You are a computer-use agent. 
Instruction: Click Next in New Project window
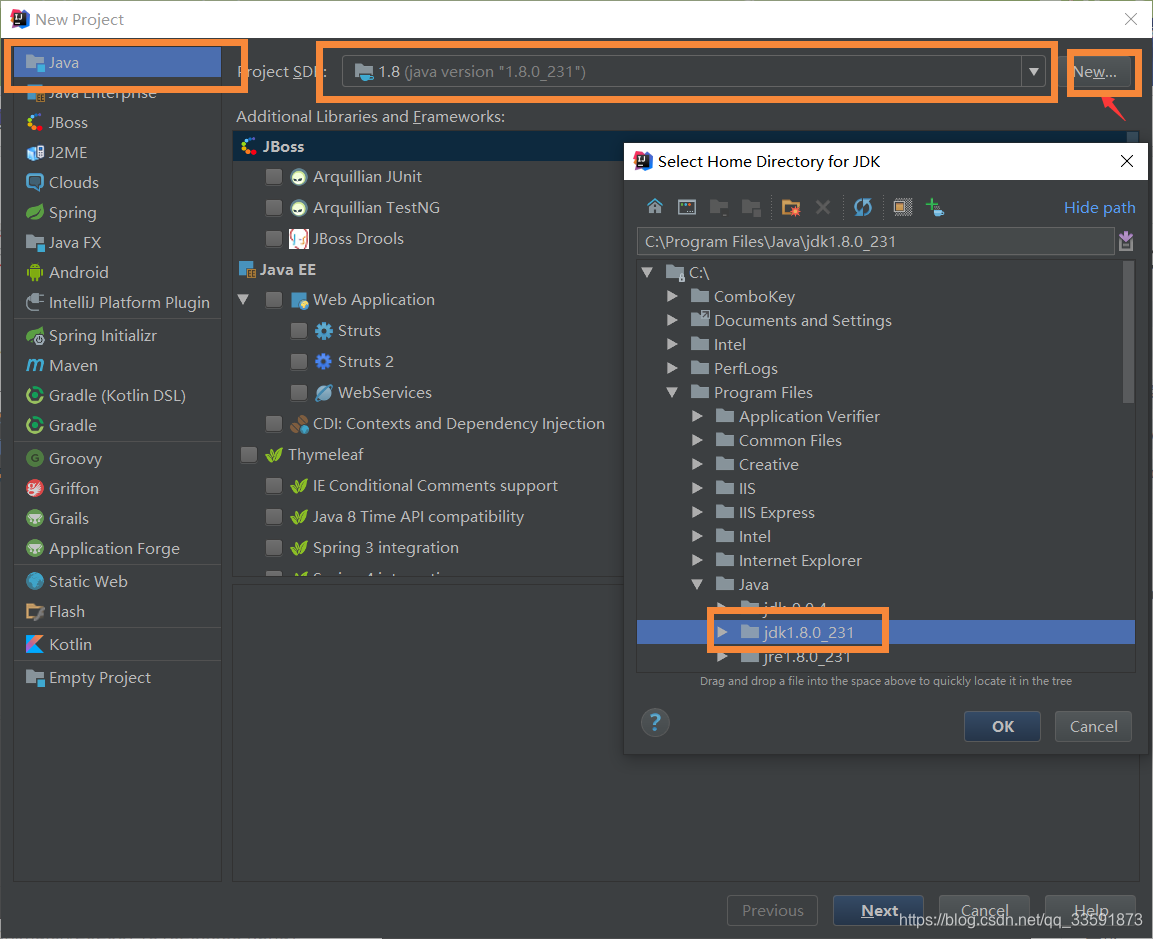pos(878,910)
